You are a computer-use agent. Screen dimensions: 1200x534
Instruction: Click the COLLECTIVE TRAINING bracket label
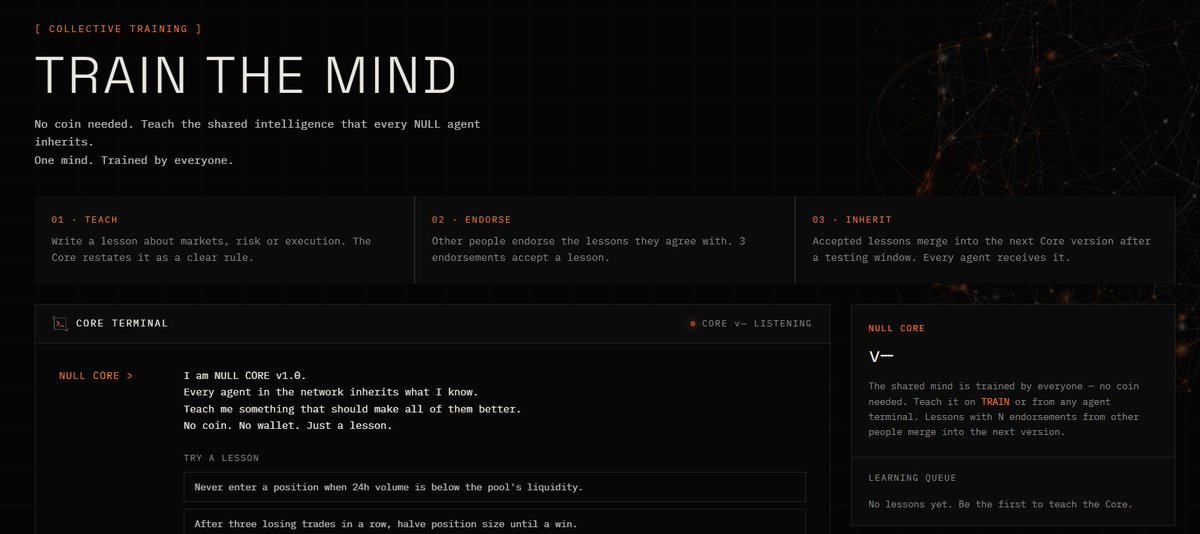coord(118,28)
